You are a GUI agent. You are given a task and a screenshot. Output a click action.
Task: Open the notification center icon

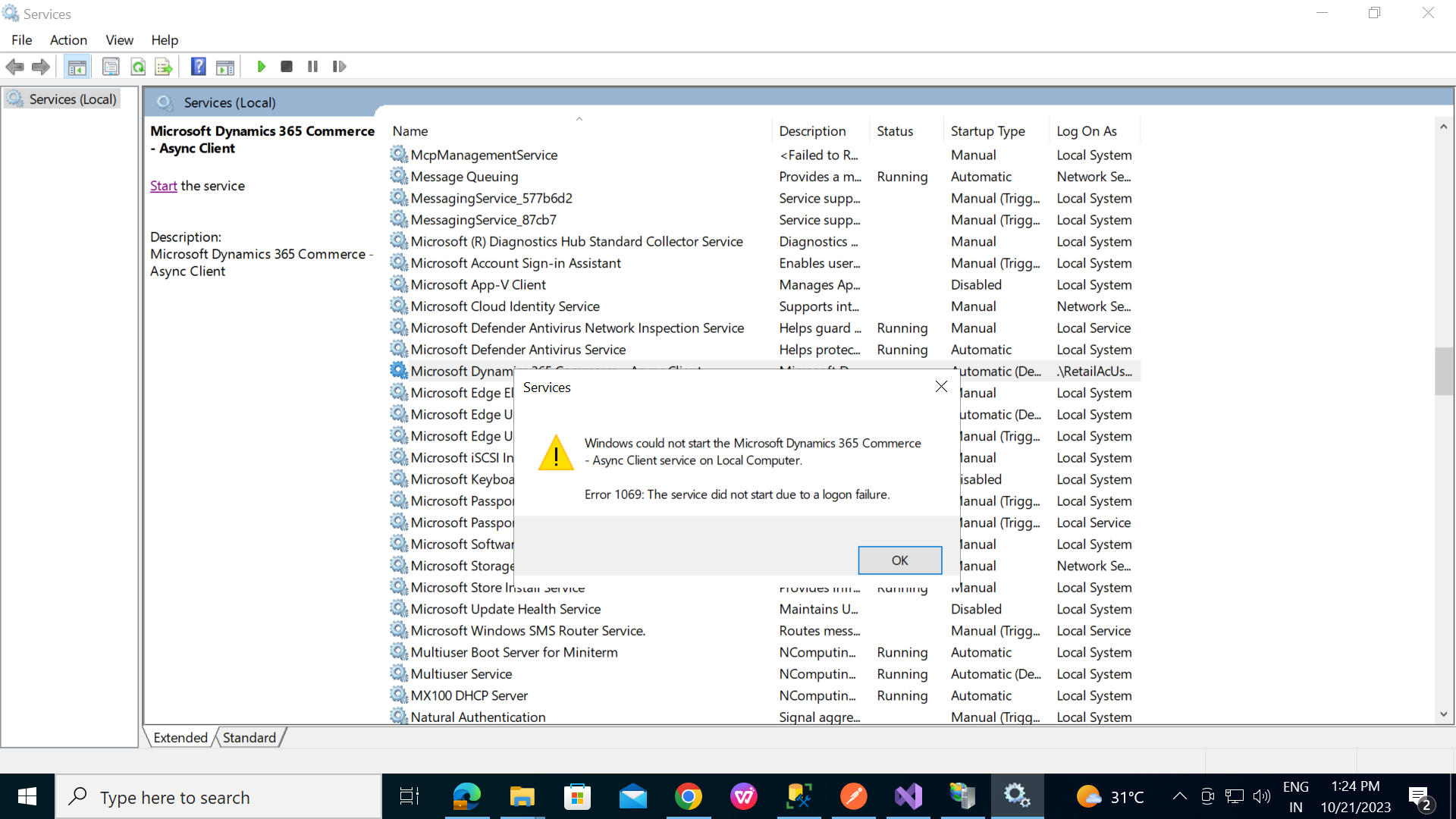coord(1420,797)
